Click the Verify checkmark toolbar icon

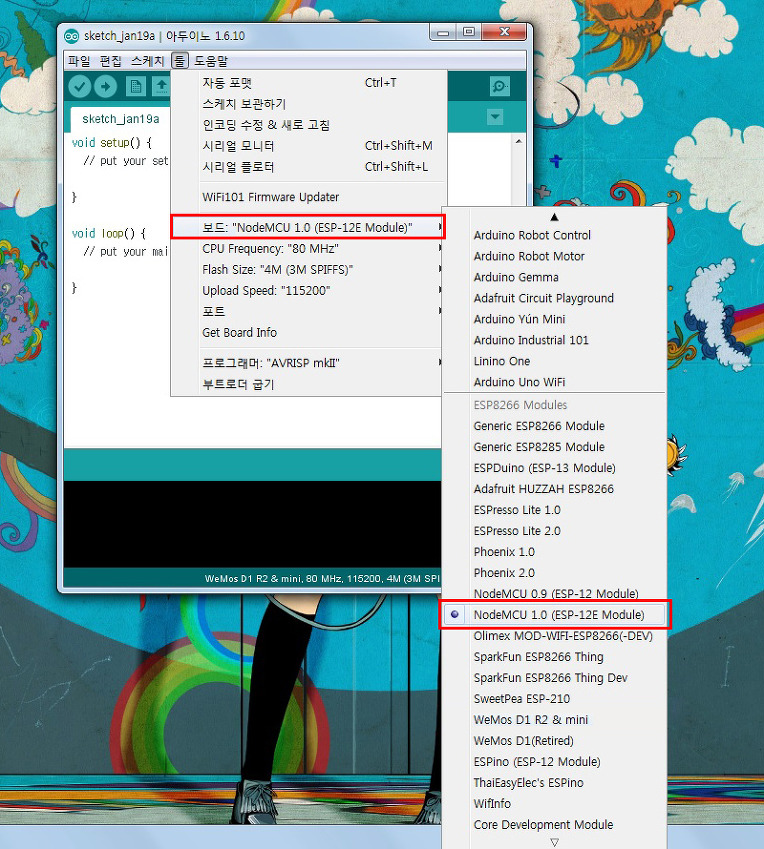tap(80, 86)
